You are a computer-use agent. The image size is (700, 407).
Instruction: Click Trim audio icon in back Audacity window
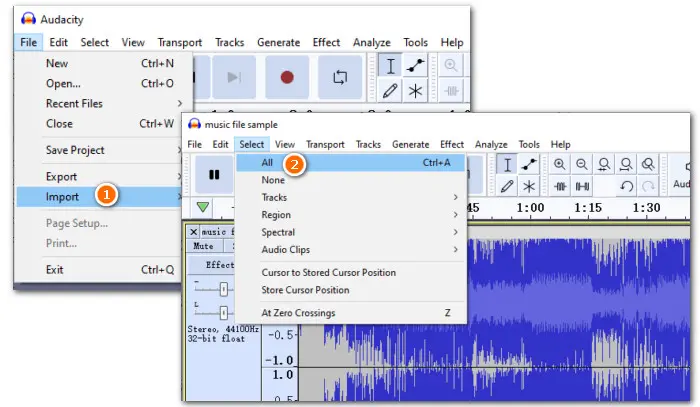(451, 91)
